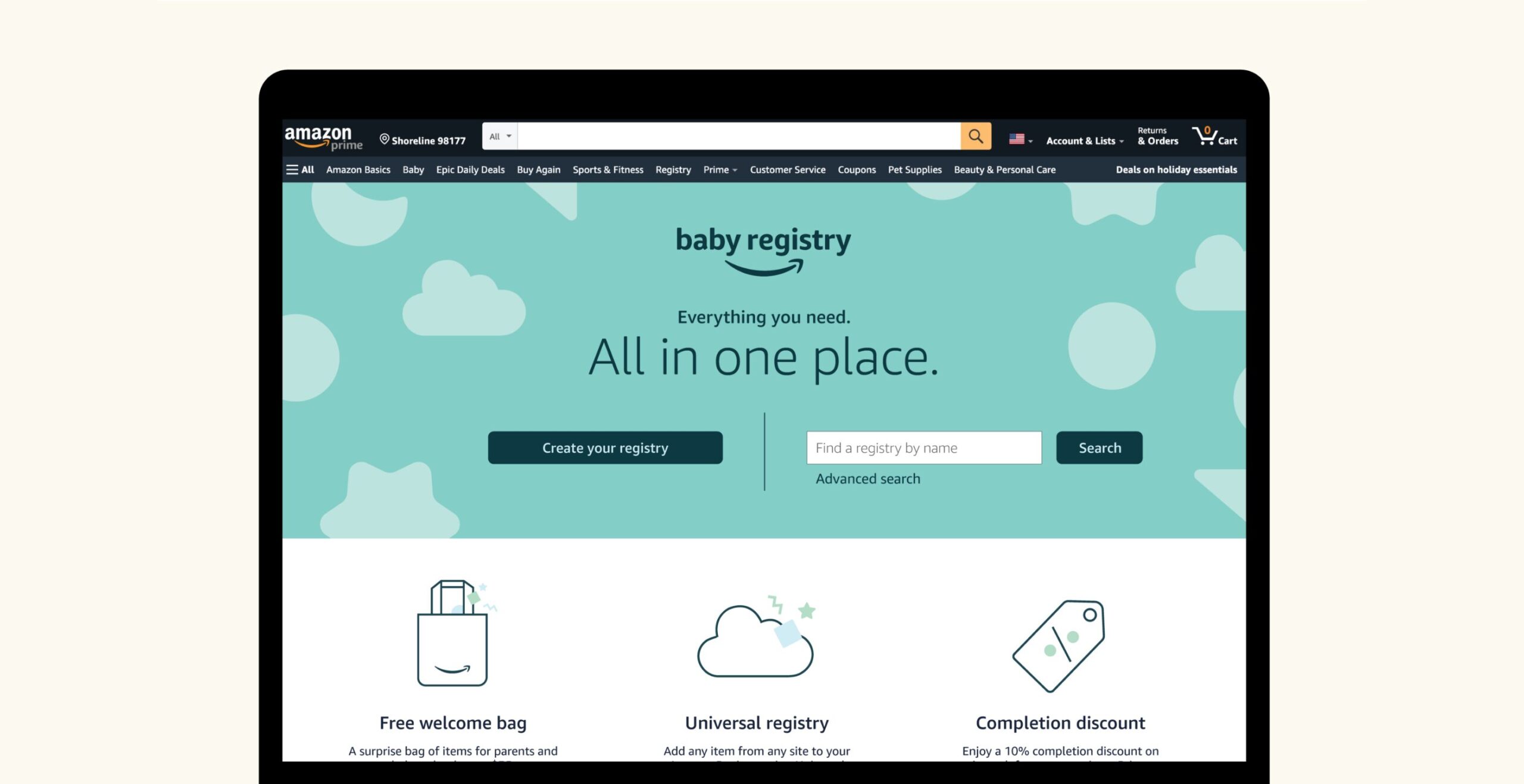Click Create your registry button
The width and height of the screenshot is (1524, 784).
click(x=605, y=447)
